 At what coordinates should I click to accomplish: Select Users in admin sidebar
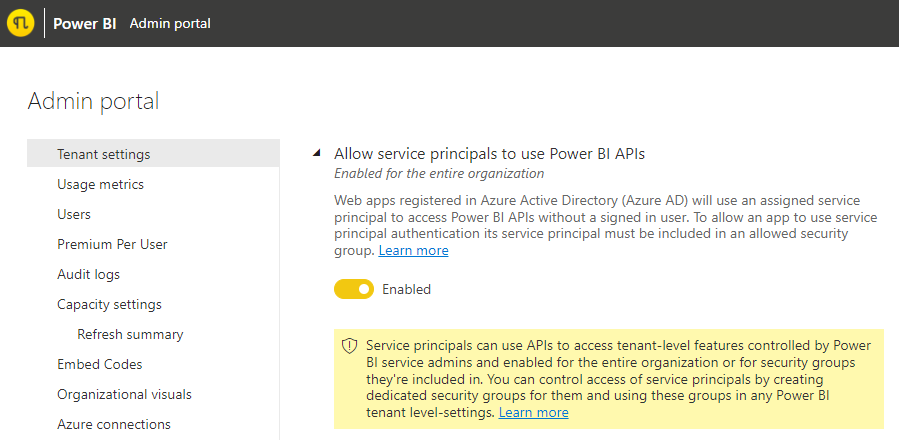pyautogui.click(x=74, y=214)
